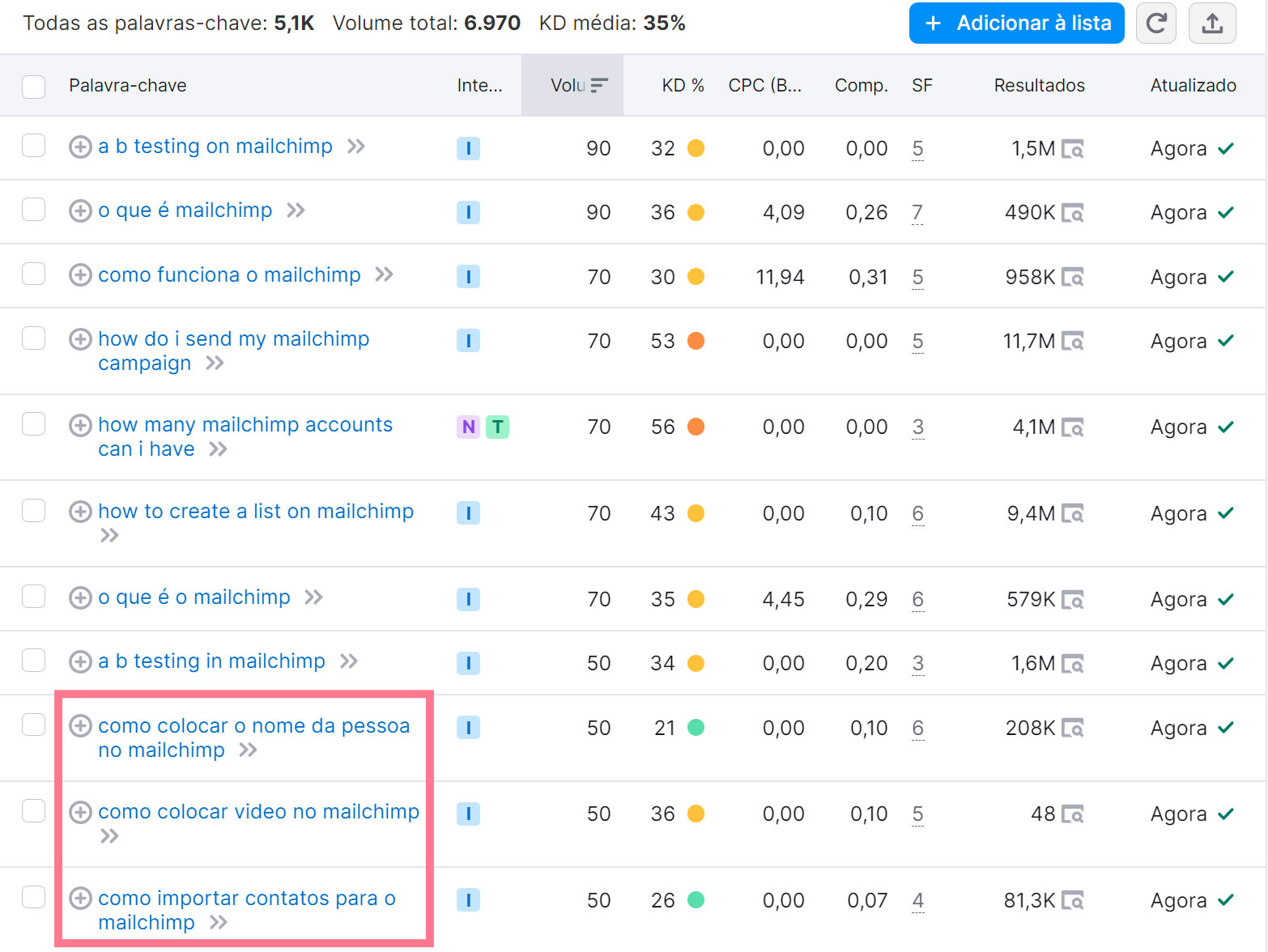Open the keyword 'how to create a list on mailchimp'
The width and height of the screenshot is (1268, 952).
point(256,511)
